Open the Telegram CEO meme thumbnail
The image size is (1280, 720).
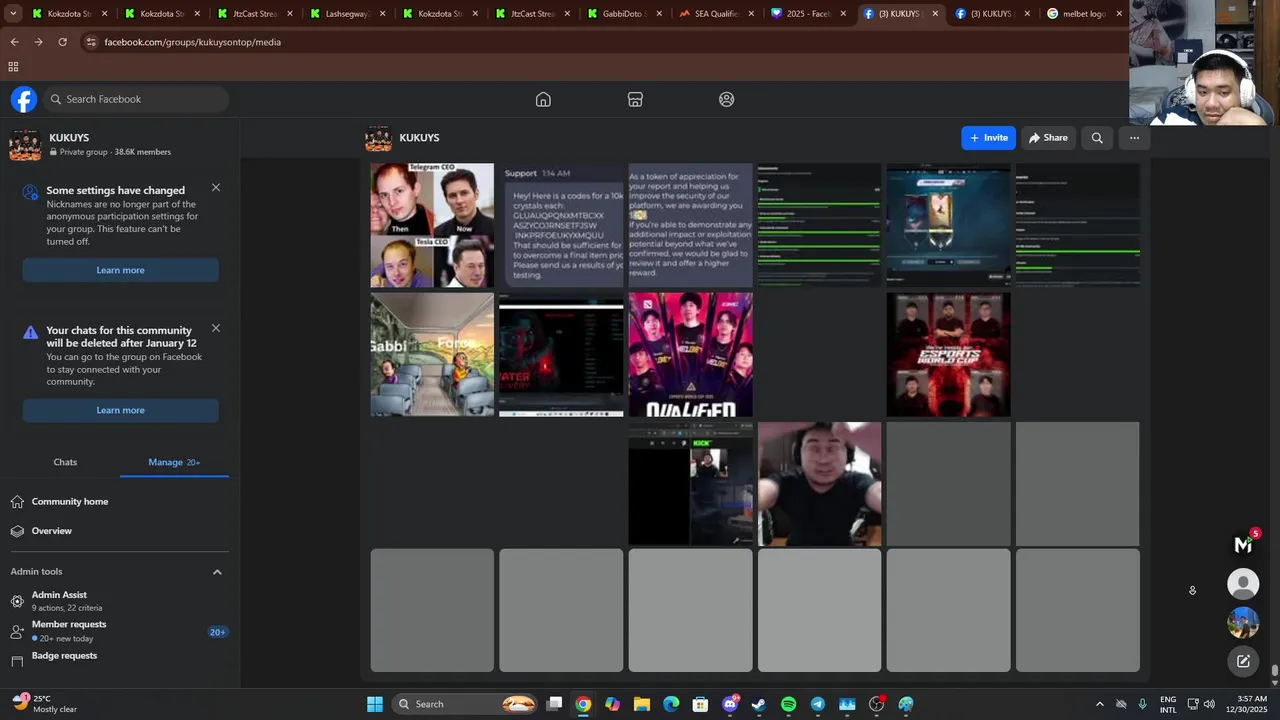[x=432, y=225]
